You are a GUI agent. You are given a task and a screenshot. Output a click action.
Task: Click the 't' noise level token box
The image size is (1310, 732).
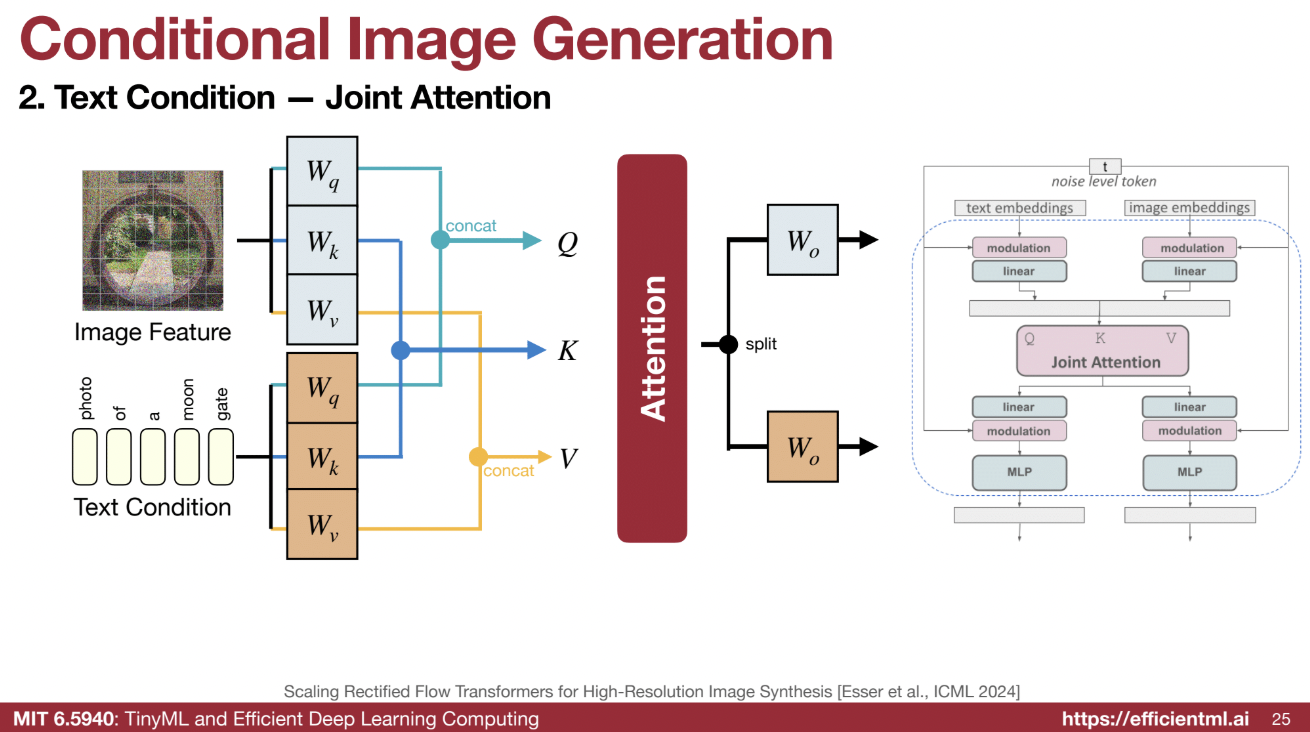[1105, 167]
